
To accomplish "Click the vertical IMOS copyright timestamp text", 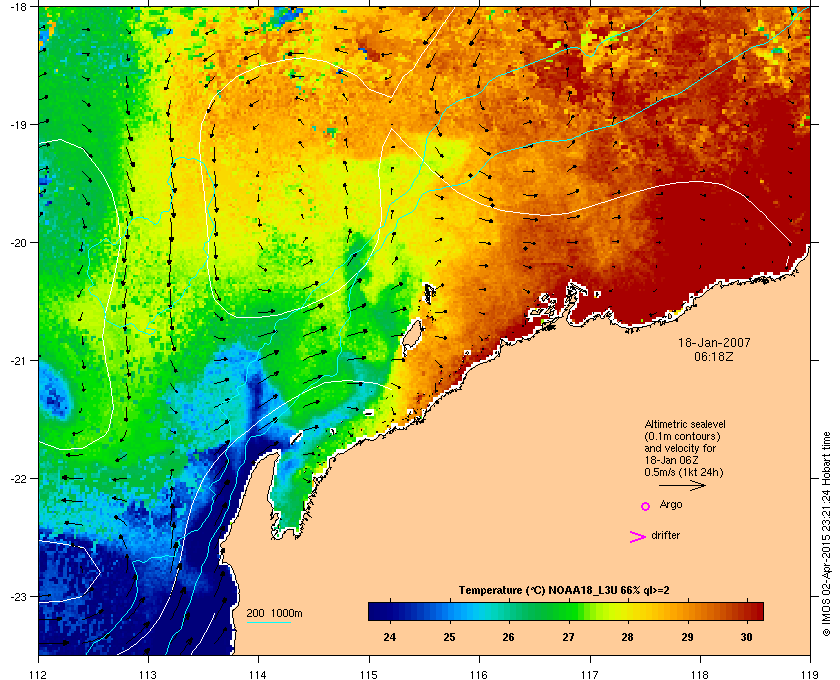I will click(x=826, y=534).
